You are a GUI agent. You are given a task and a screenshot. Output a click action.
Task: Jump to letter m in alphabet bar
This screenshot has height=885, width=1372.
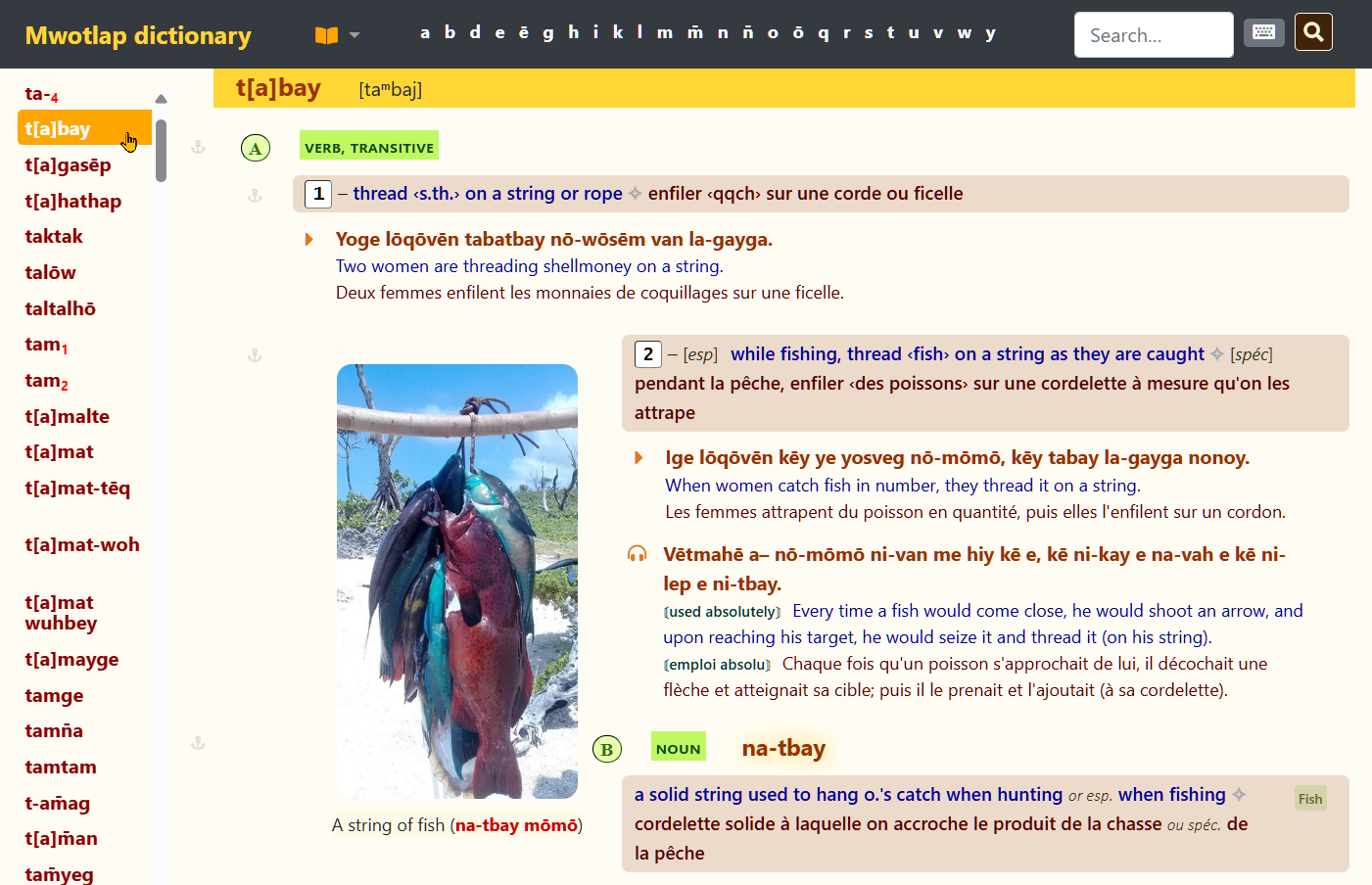click(x=665, y=32)
